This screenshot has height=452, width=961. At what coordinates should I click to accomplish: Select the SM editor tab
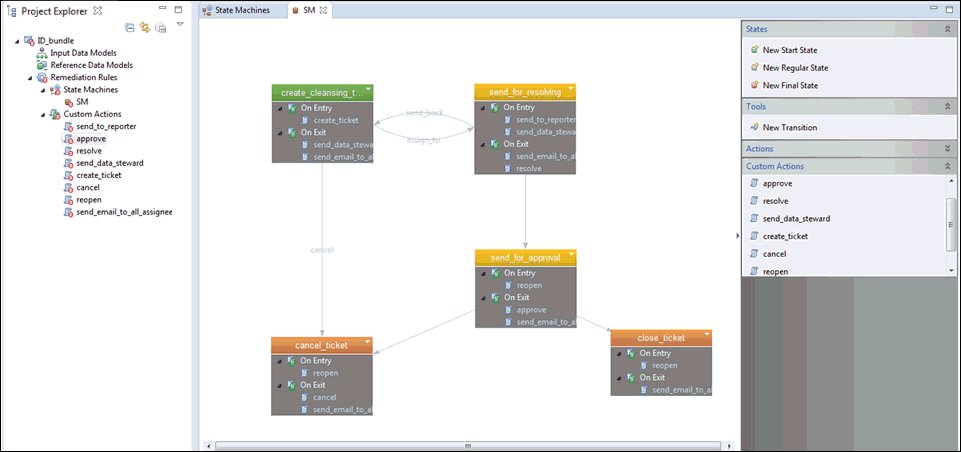click(x=309, y=10)
